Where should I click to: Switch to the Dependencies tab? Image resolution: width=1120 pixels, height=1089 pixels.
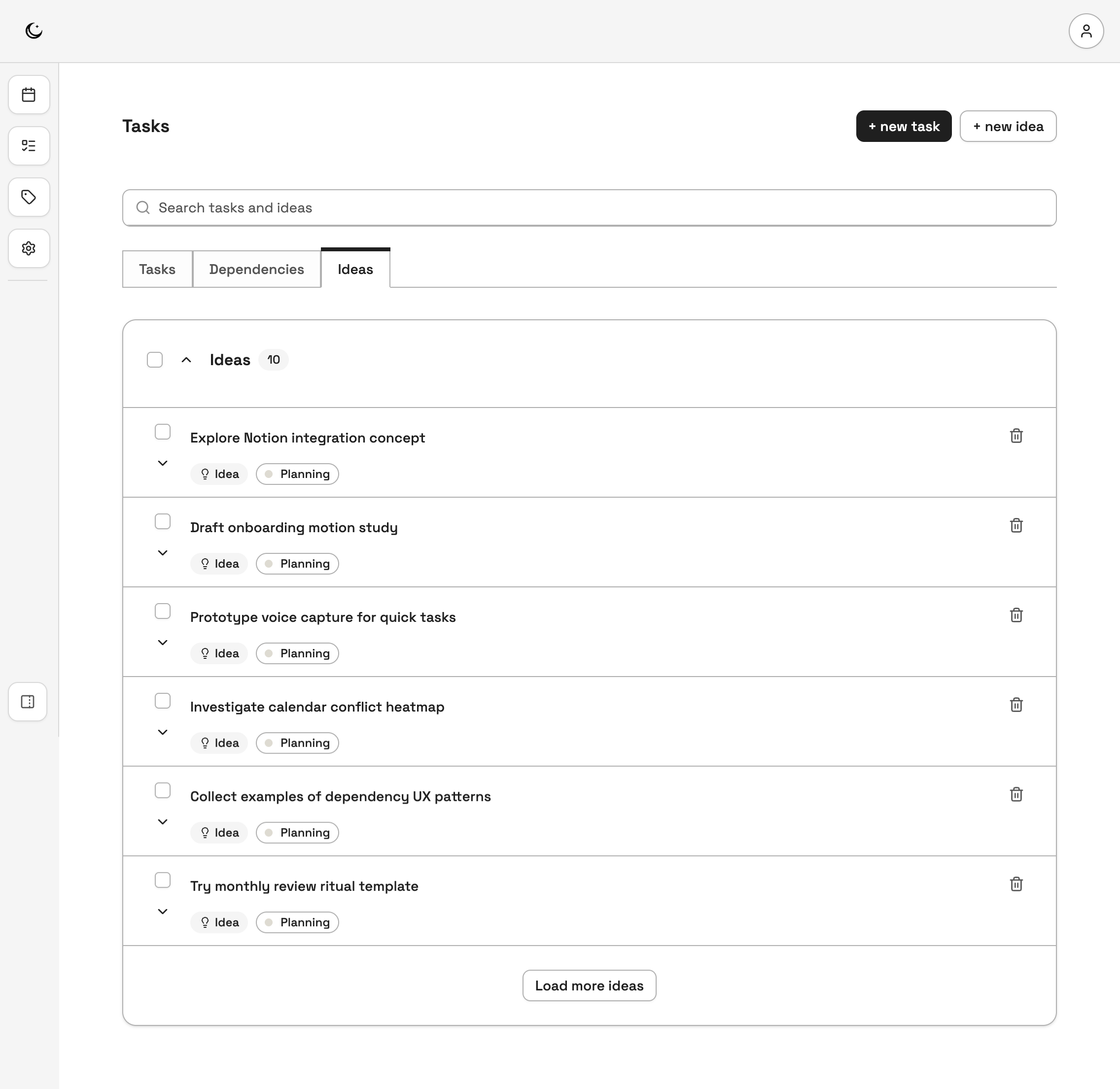(x=256, y=270)
